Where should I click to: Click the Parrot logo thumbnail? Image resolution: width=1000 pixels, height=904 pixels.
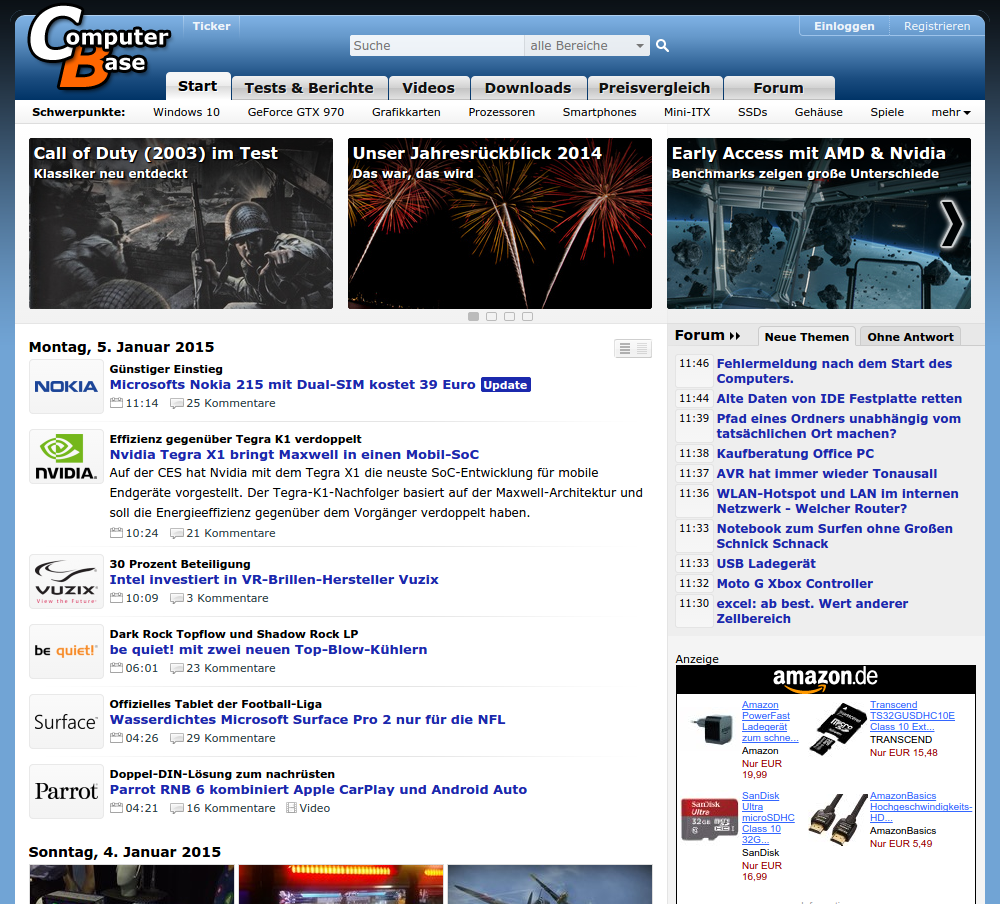(66, 791)
